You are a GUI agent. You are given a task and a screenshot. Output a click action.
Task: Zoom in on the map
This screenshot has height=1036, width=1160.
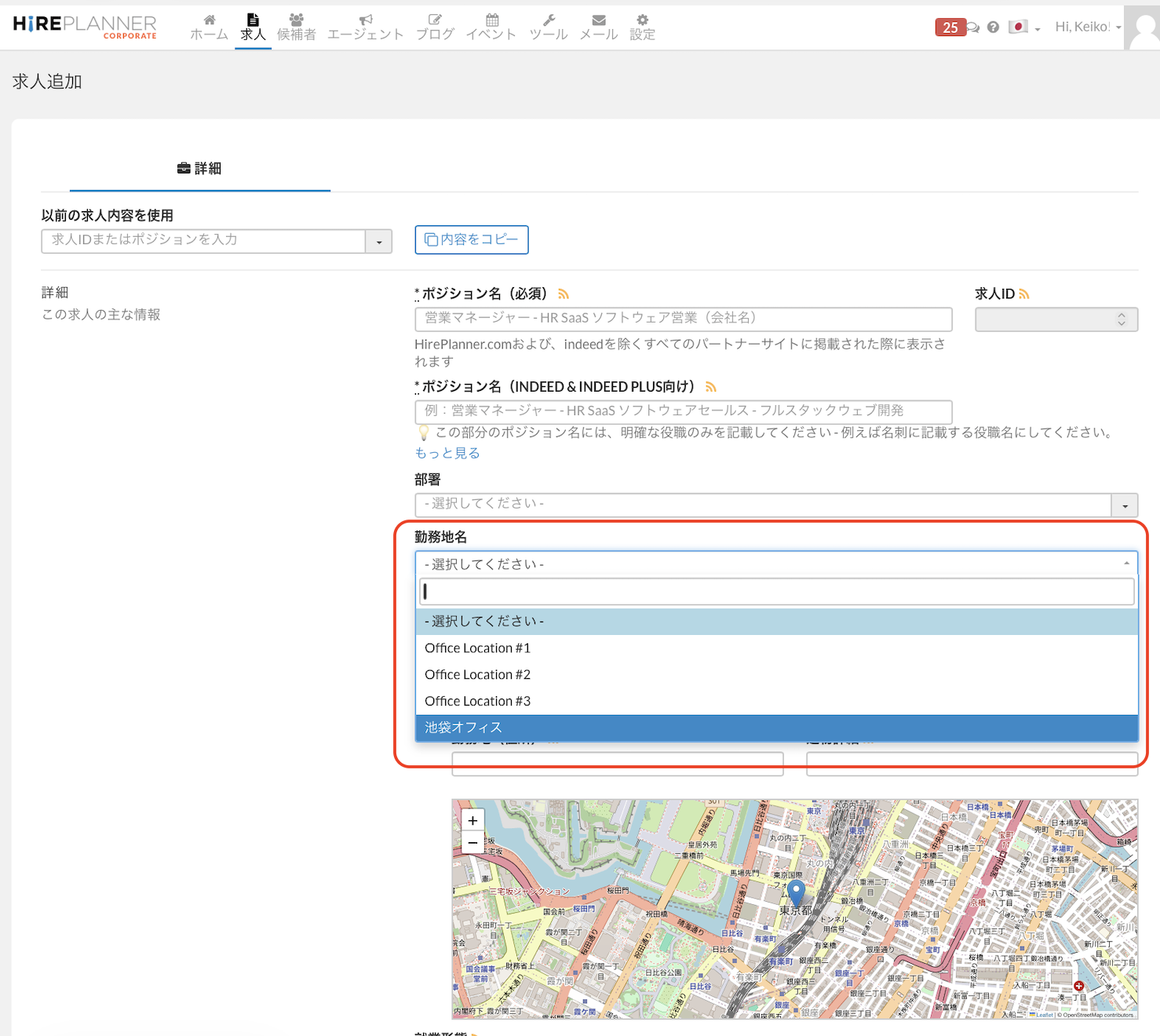coord(472,821)
